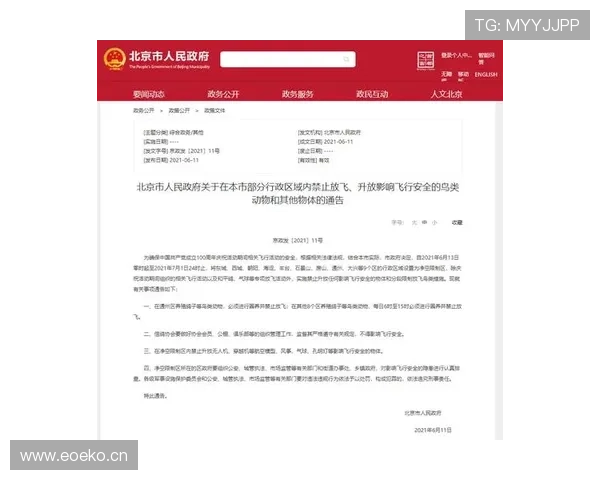This screenshot has width=600, height=480.
Task: Click the 收藏 bookmark button
Action: point(457,222)
